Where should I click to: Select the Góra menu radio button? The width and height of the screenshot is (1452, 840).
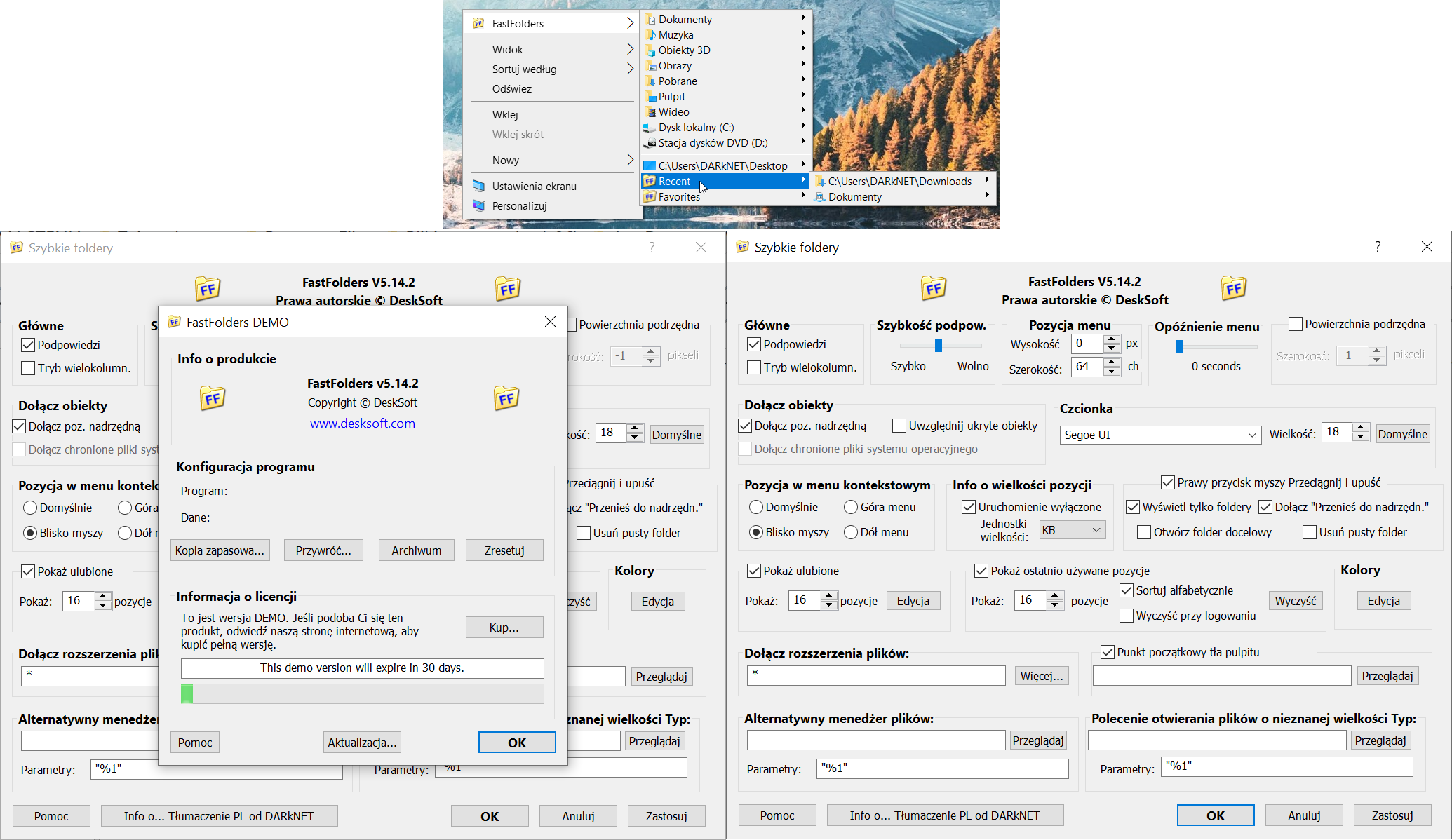click(x=851, y=507)
